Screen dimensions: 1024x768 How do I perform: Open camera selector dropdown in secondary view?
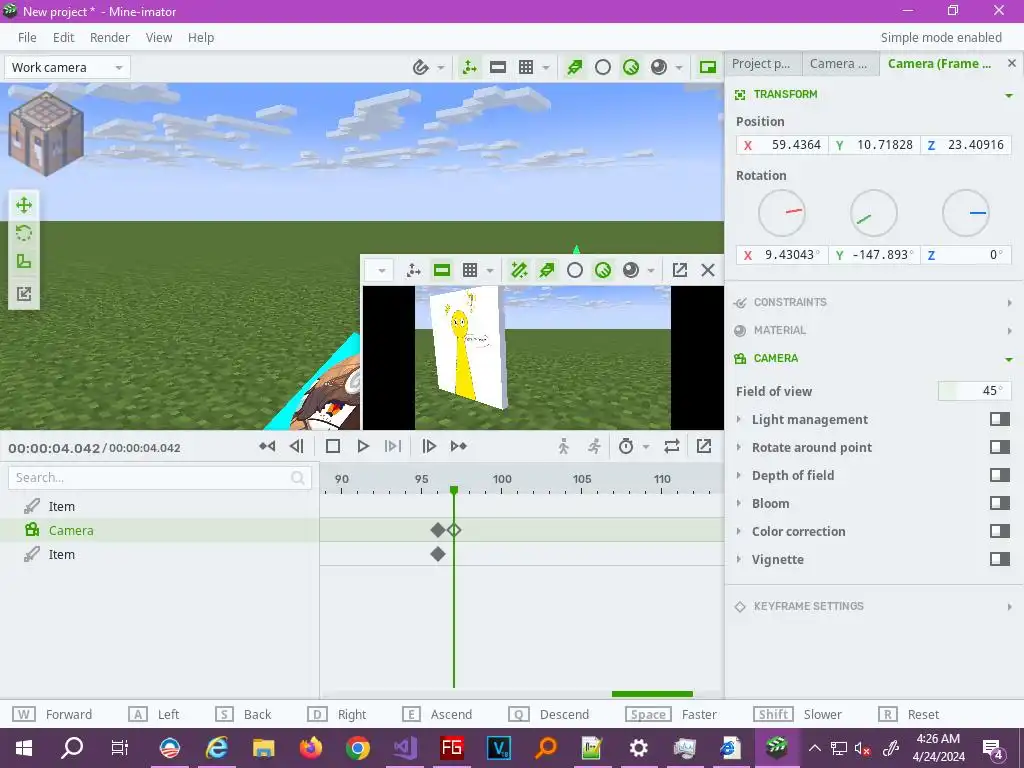click(x=379, y=270)
